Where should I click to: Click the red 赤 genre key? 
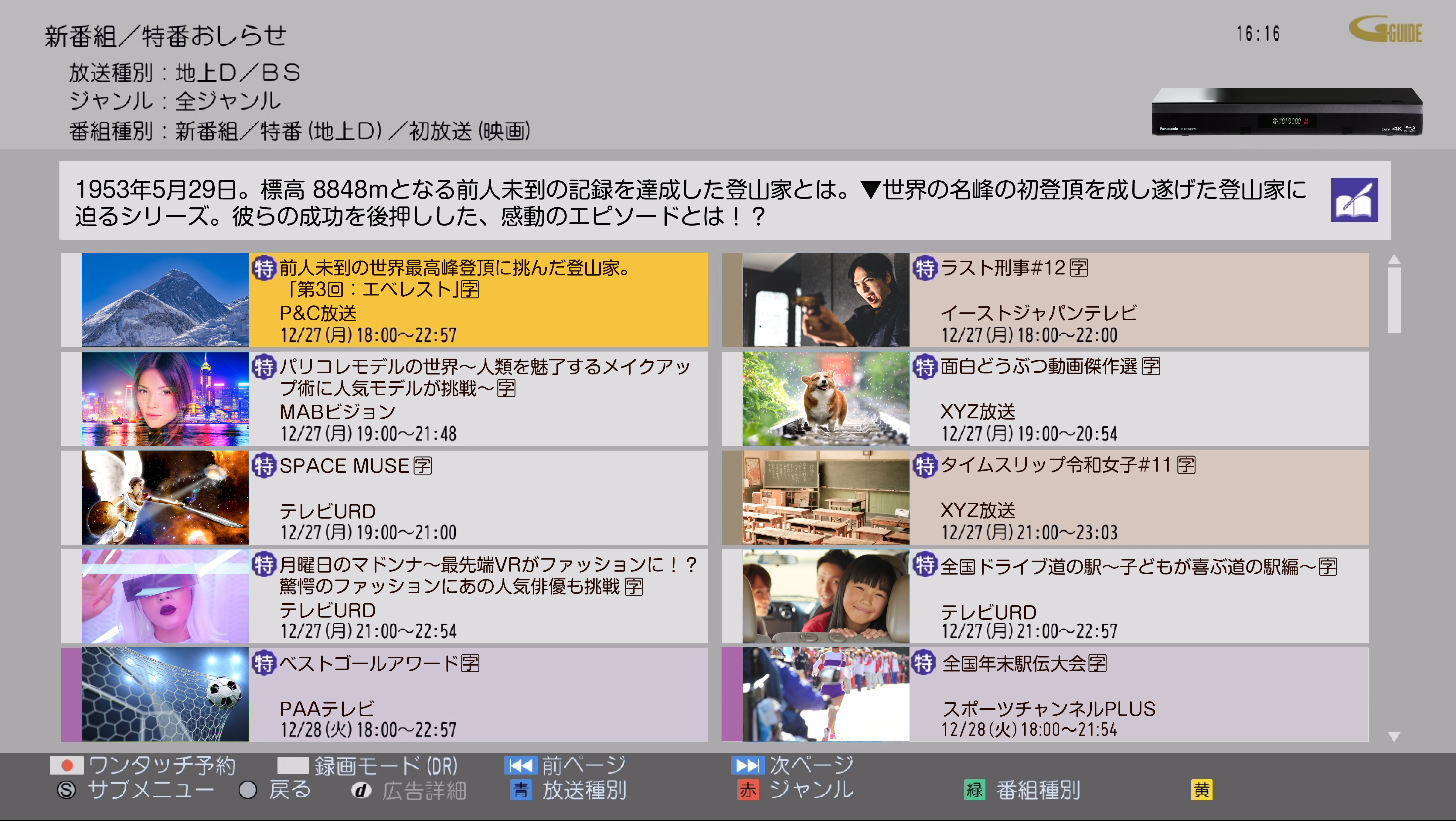click(748, 790)
